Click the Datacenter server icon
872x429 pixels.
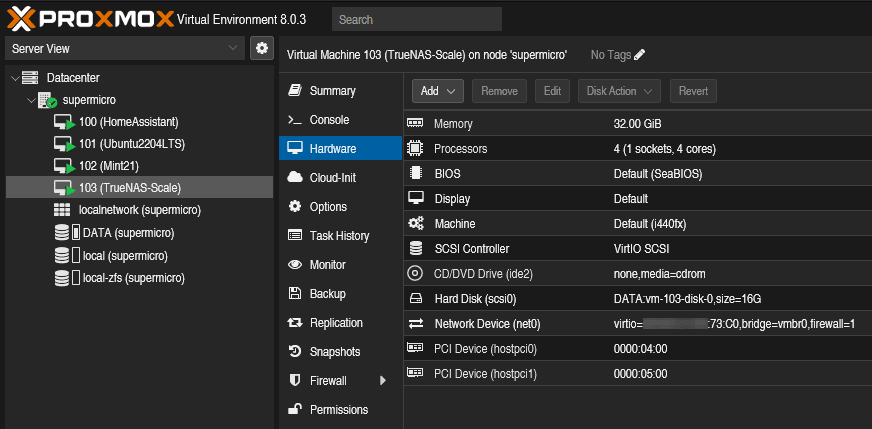[30, 78]
